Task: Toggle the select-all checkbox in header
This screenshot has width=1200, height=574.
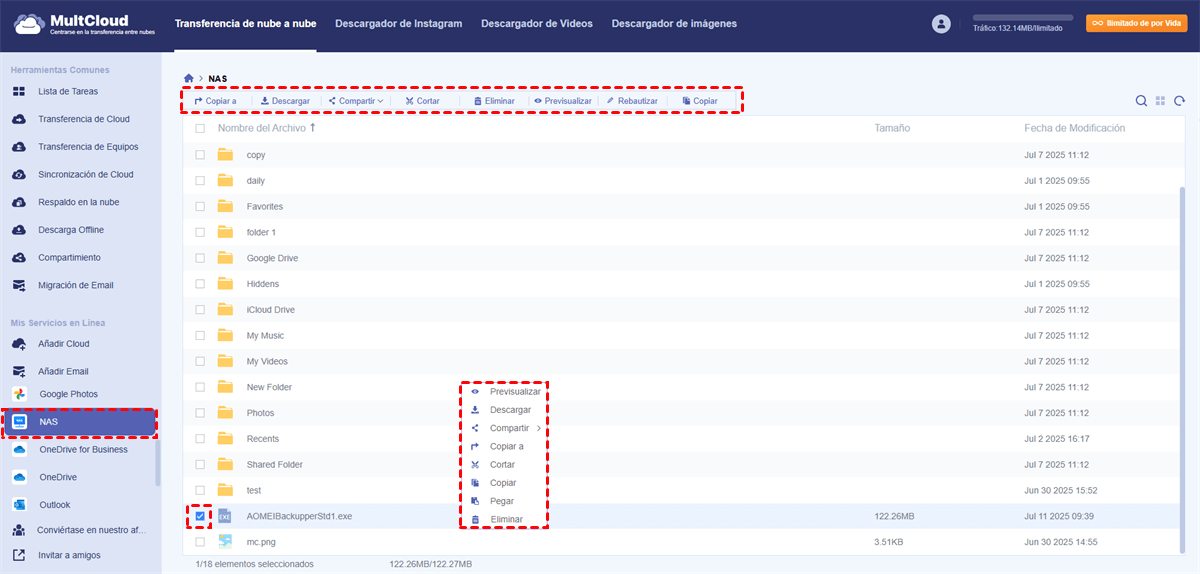Action: click(x=200, y=129)
